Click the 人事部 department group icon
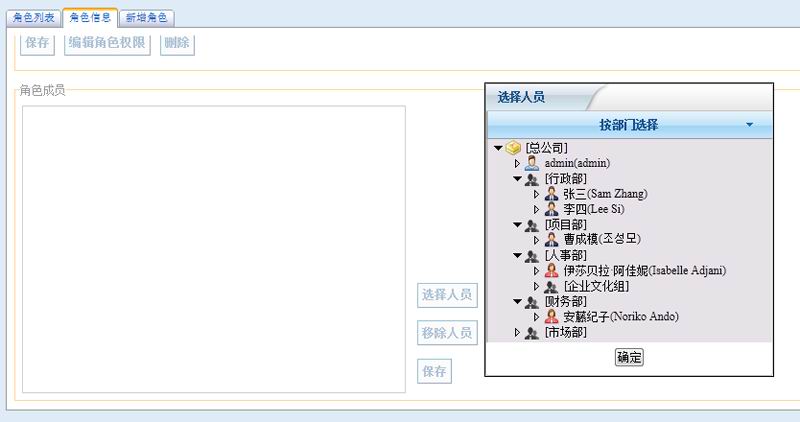 [x=532, y=256]
